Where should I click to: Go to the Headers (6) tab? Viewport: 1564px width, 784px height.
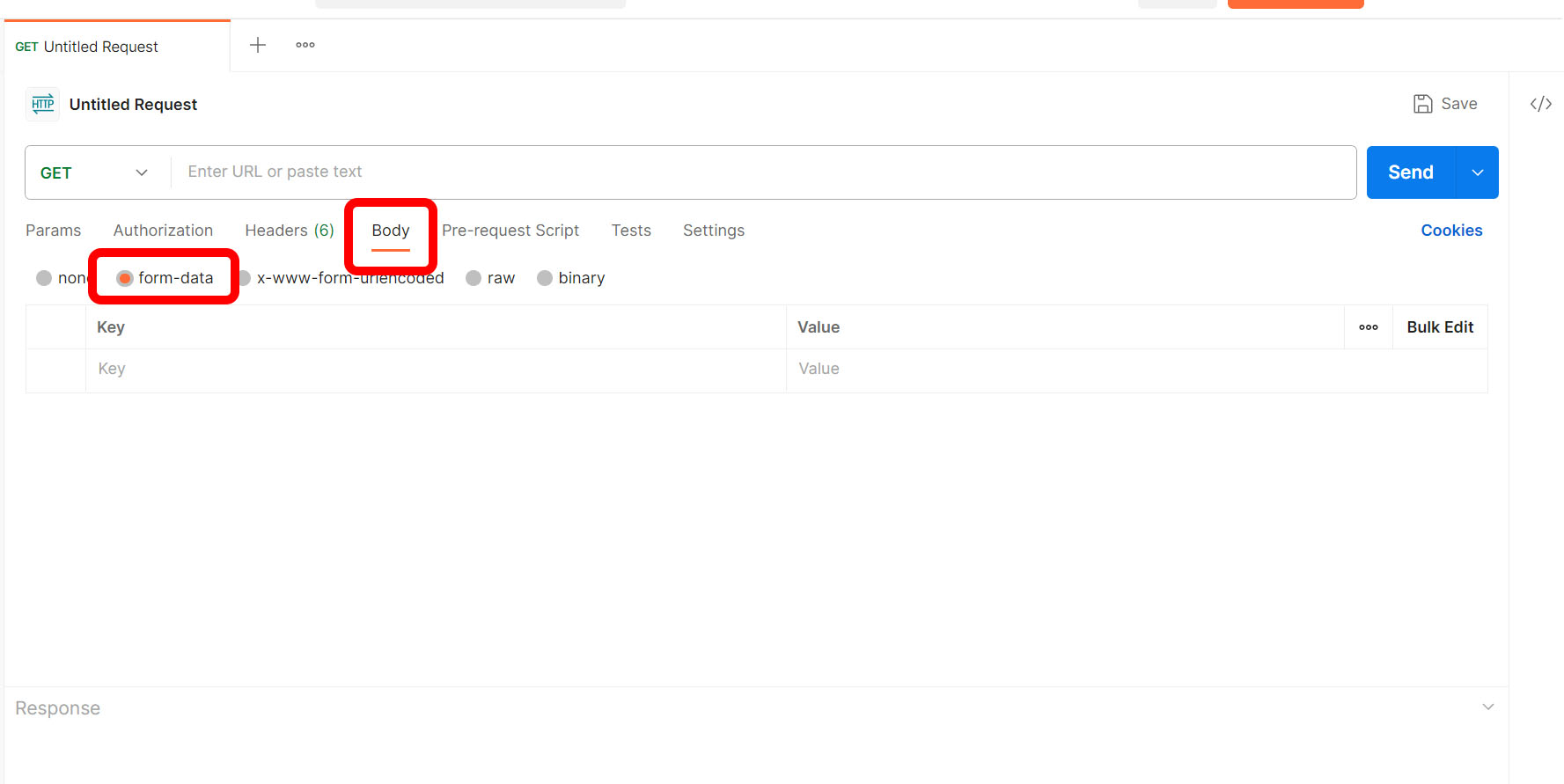point(289,231)
